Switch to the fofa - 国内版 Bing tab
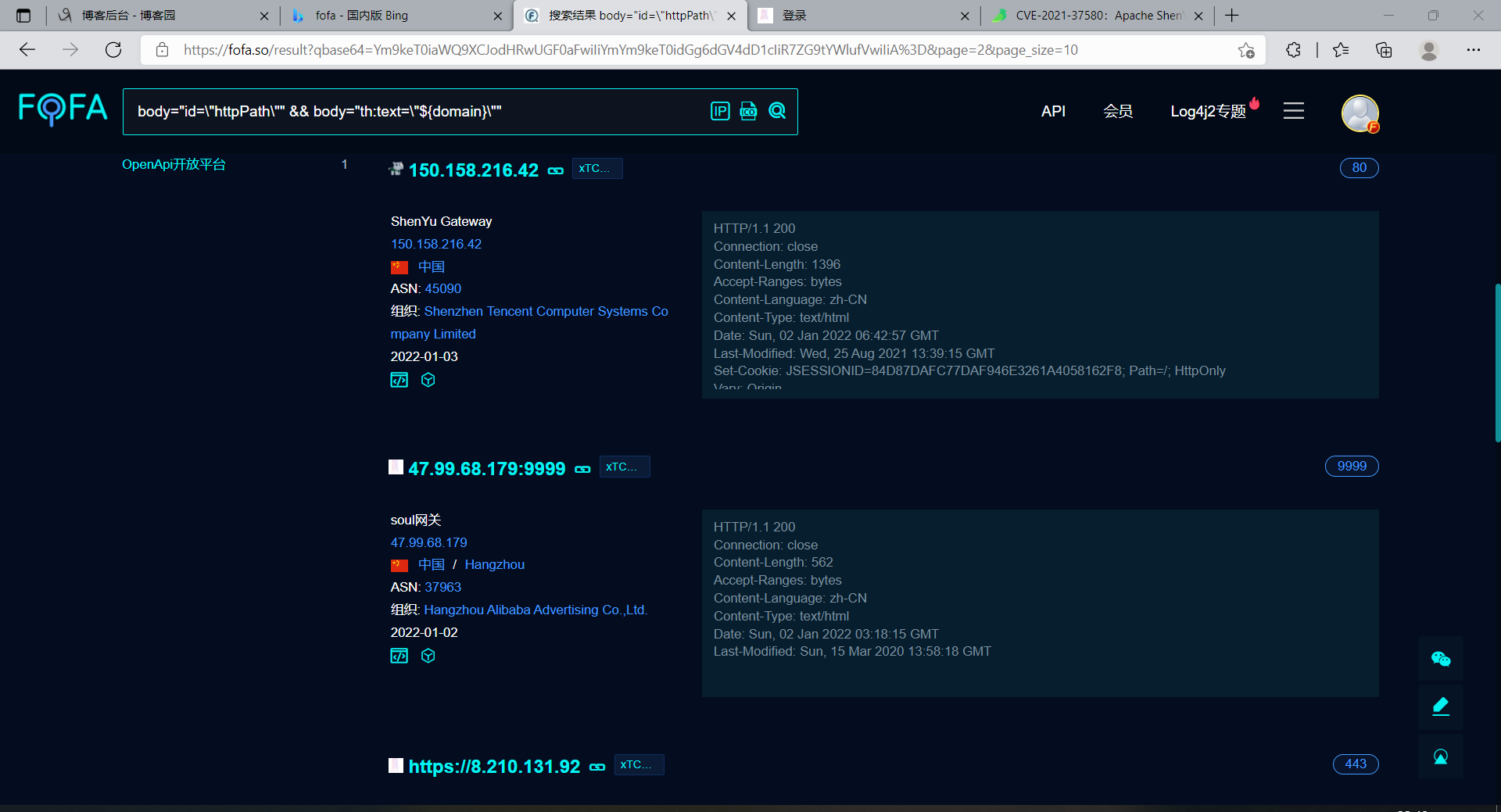The width and height of the screenshot is (1501, 812). click(396, 16)
